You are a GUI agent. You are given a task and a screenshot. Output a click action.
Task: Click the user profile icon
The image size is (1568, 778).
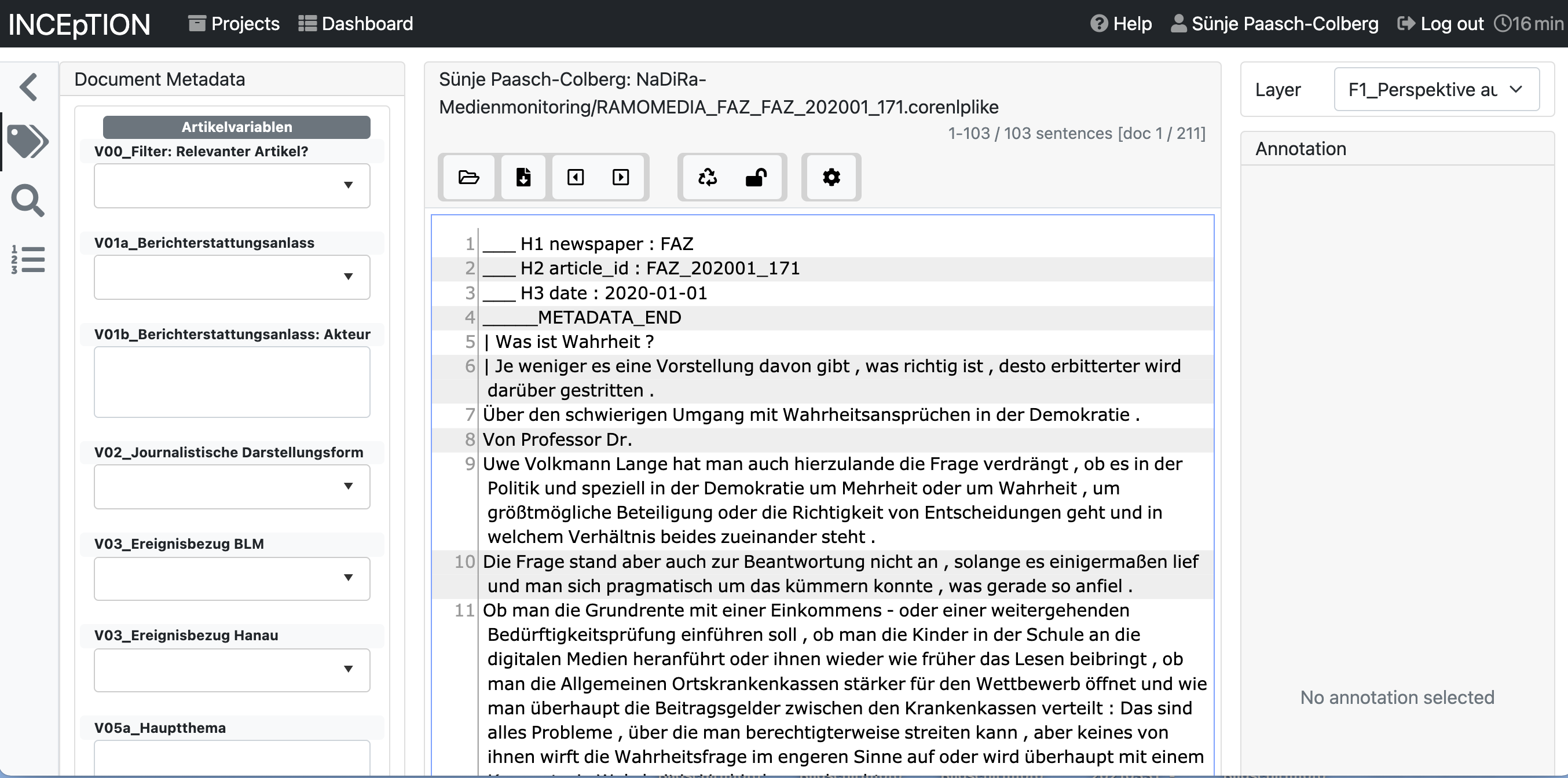pyautogui.click(x=1178, y=24)
